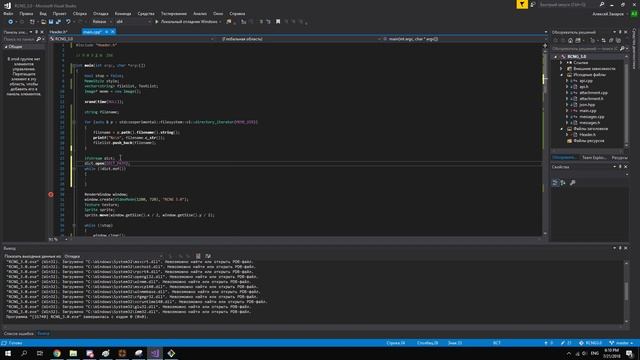Click the navigate backward toolbar icon
This screenshot has width=640, height=360.
point(11,22)
